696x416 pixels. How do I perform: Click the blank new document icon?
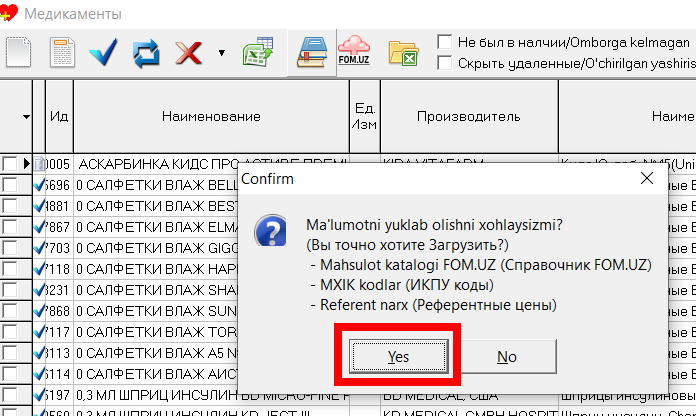point(18,52)
